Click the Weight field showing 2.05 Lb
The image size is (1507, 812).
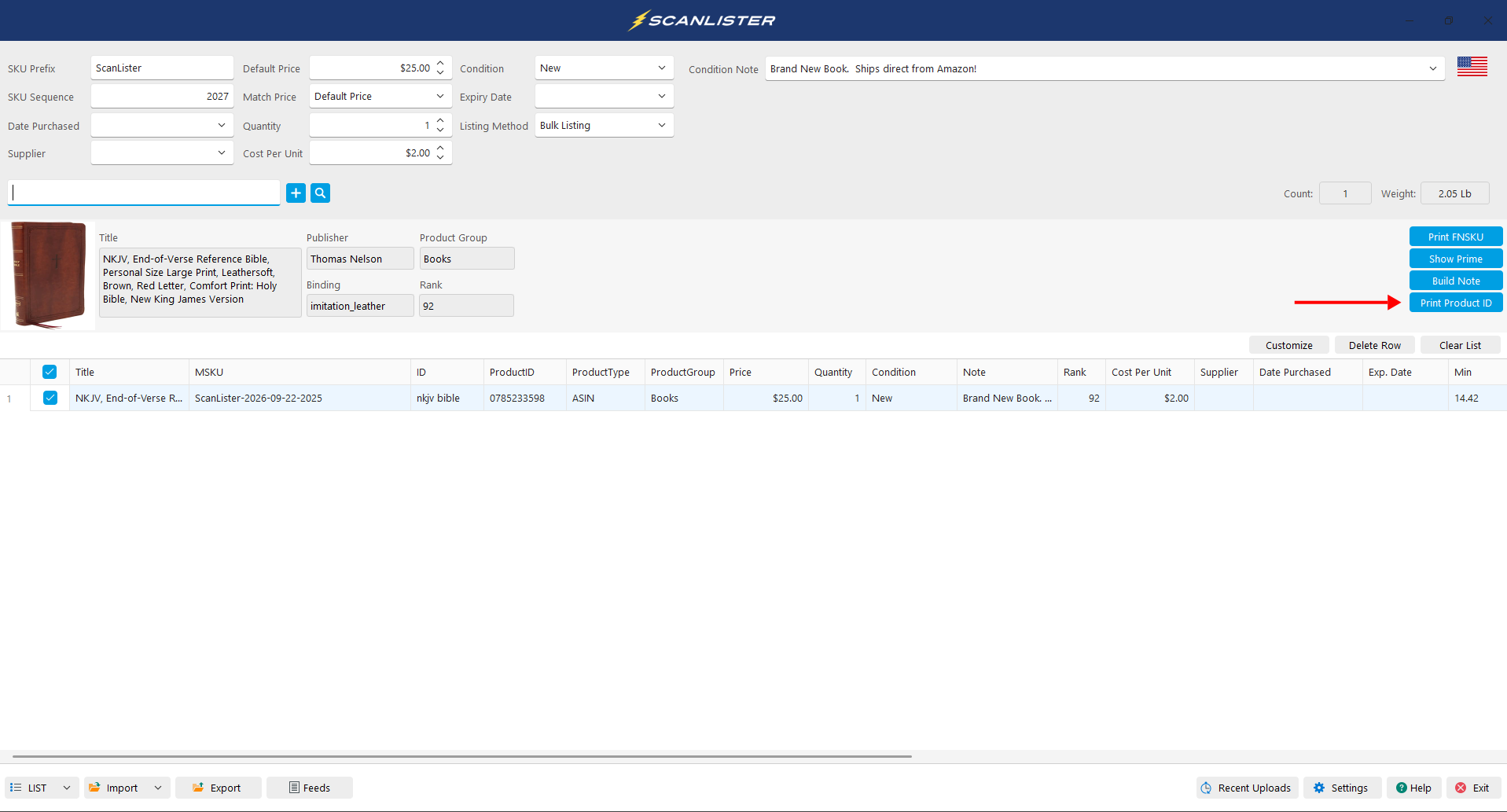tap(1454, 193)
